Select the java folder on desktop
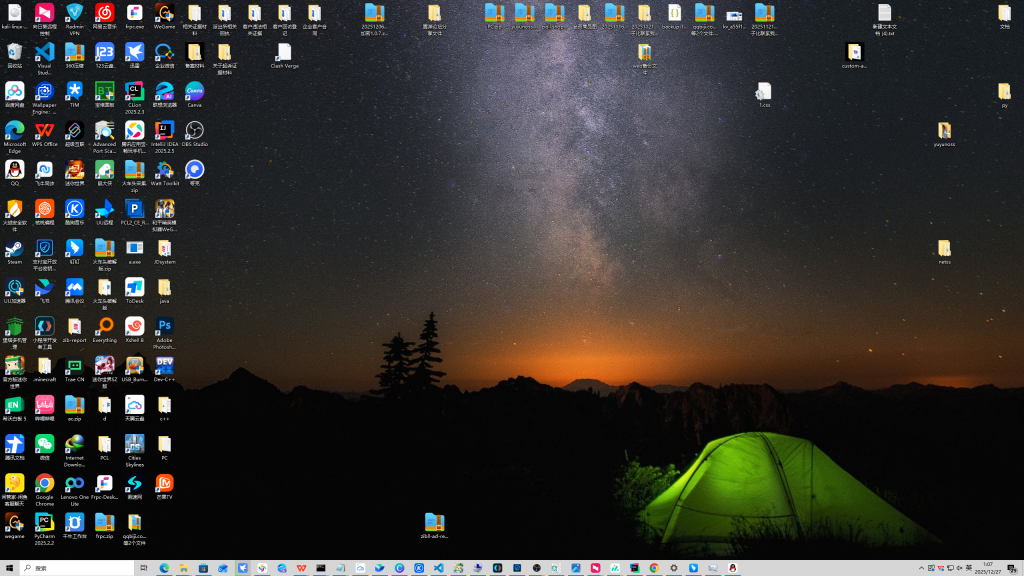 [165, 288]
